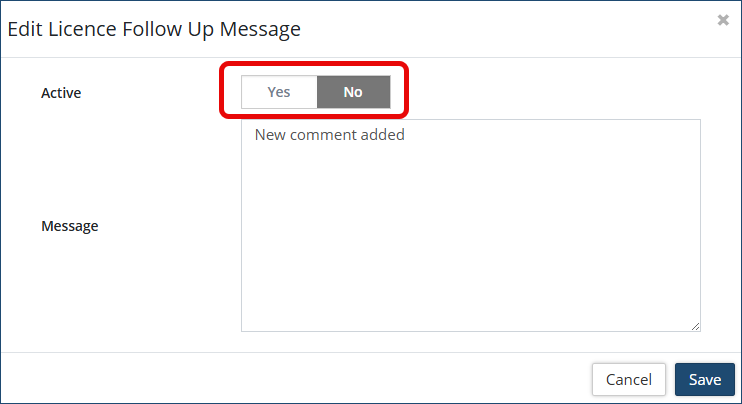This screenshot has height=404, width=742.
Task: Click the Edit Licence Follow Up Message title
Action: (154, 29)
